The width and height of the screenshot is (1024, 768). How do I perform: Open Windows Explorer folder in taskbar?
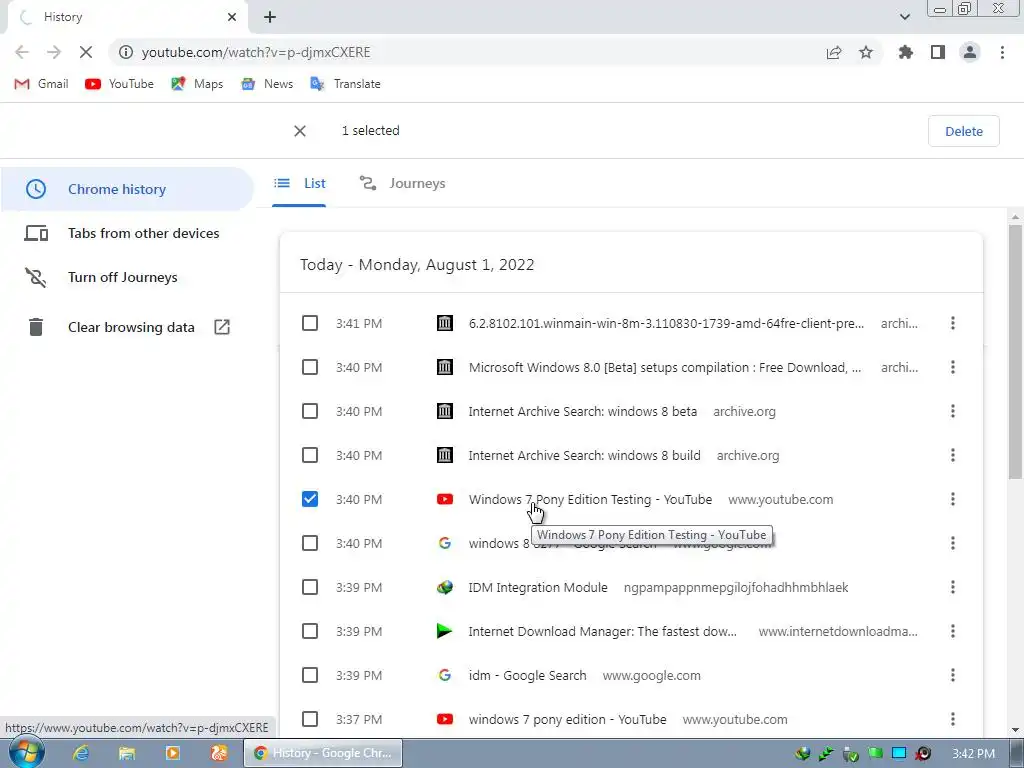tap(127, 753)
